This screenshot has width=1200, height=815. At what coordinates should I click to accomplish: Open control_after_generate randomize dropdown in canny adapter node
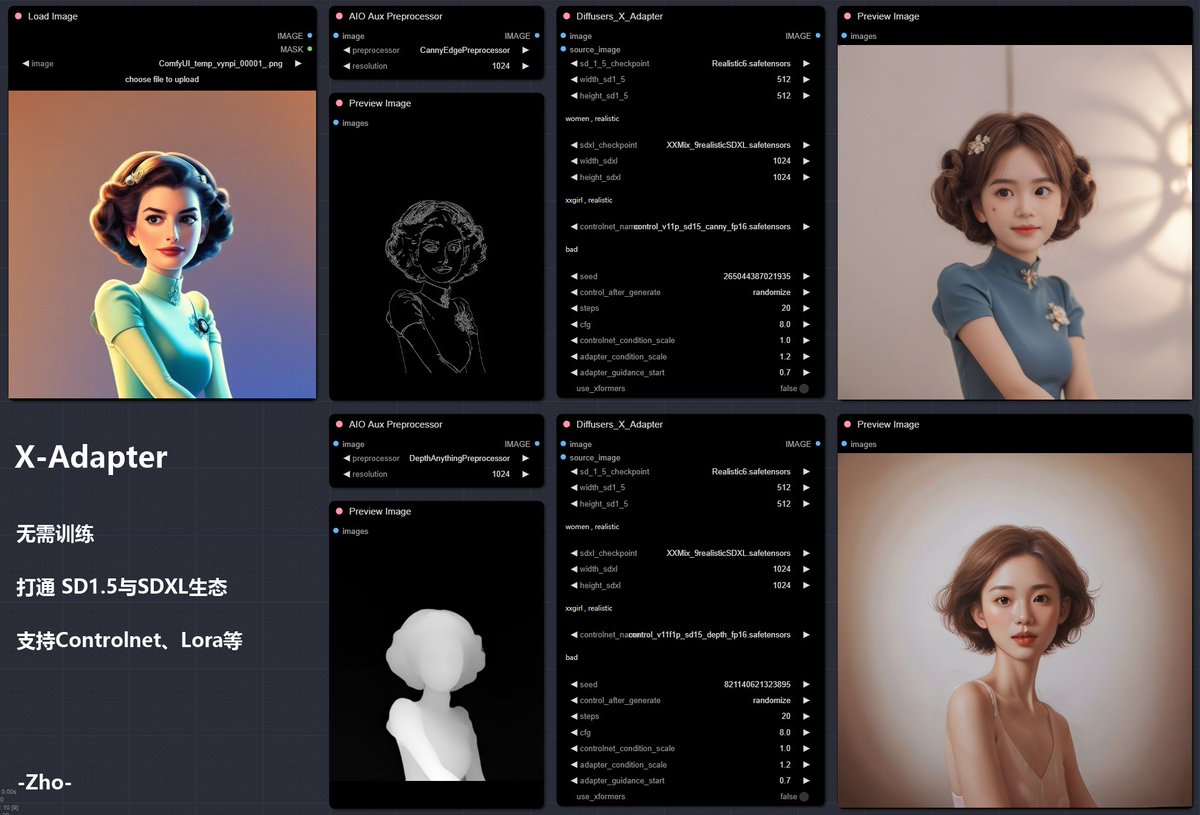tap(690, 292)
